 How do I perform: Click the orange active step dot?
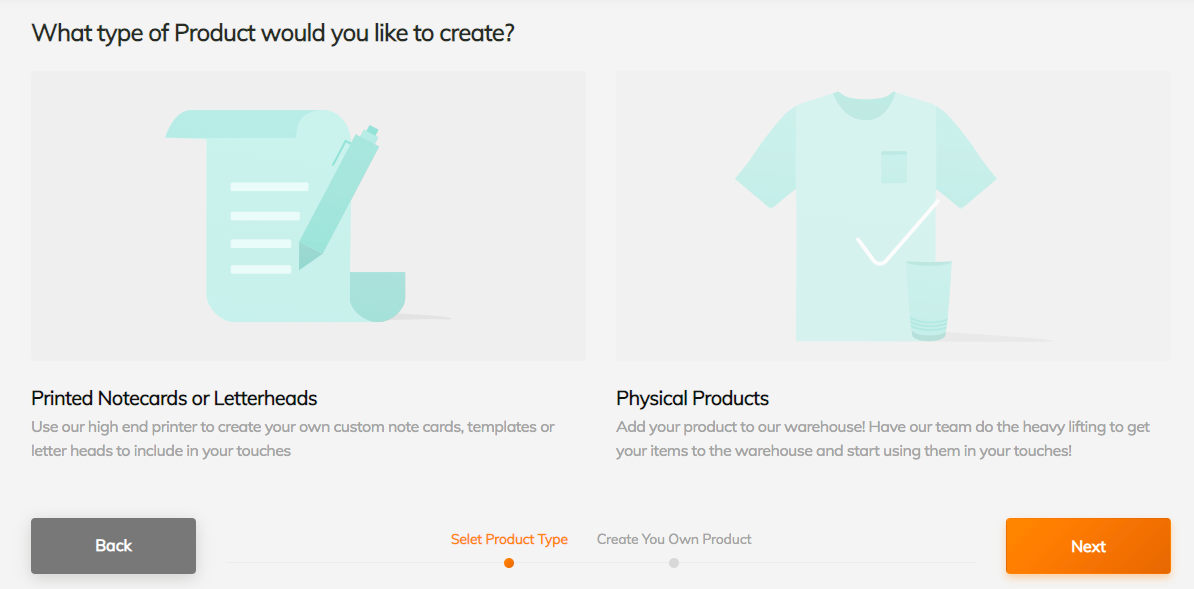pyautogui.click(x=509, y=563)
